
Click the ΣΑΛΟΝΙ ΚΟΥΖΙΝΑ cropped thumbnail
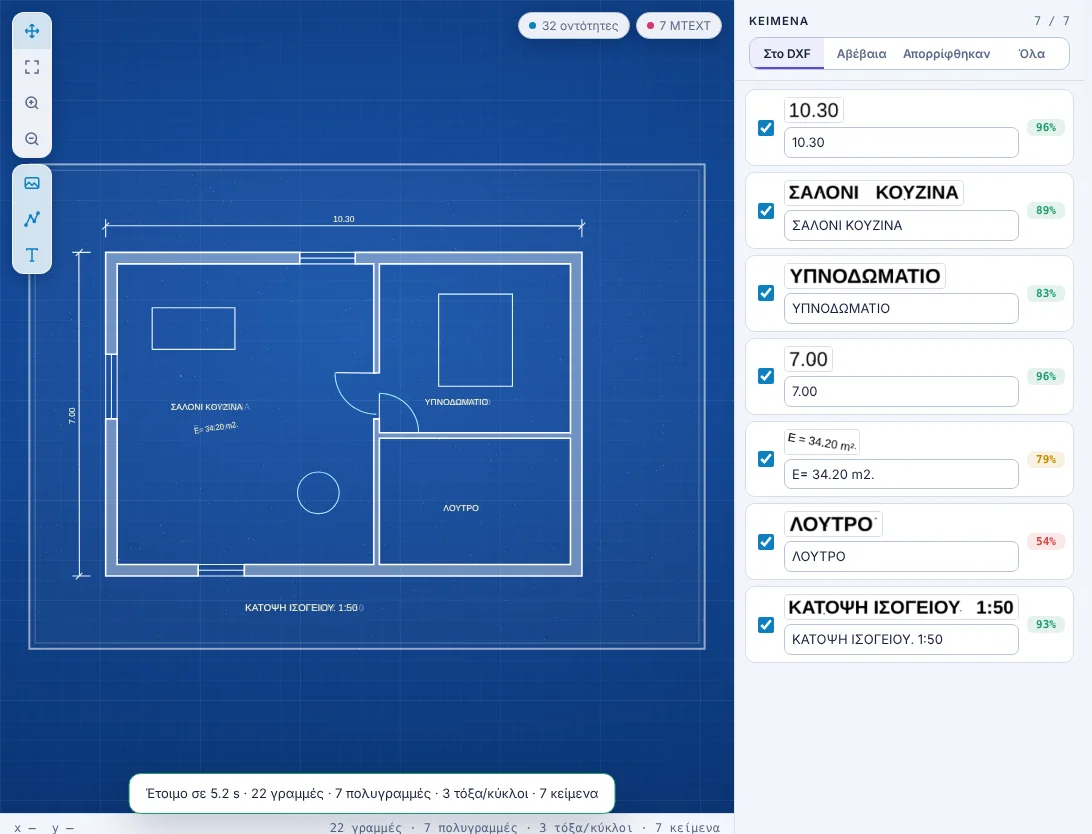(873, 193)
